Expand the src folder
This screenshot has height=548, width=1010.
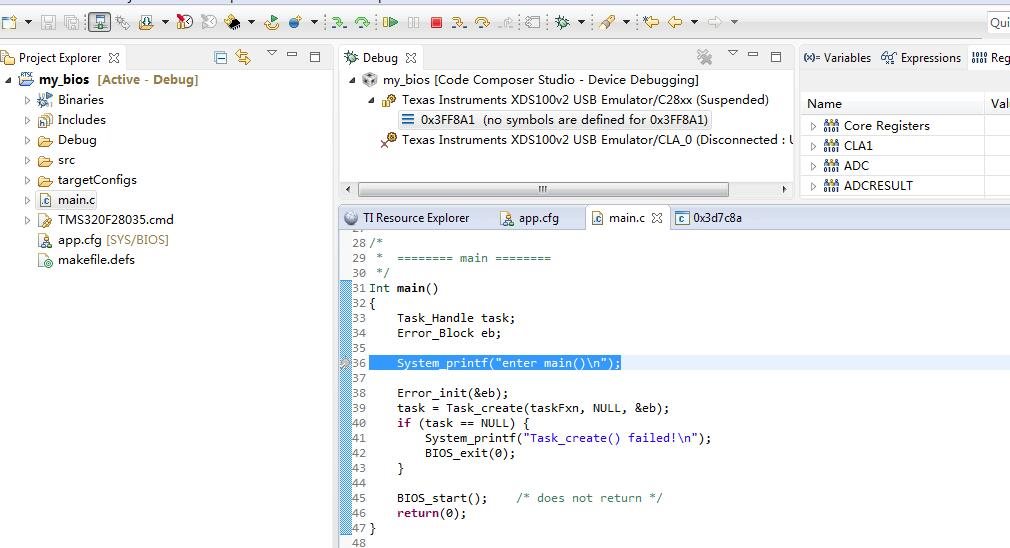click(27, 160)
